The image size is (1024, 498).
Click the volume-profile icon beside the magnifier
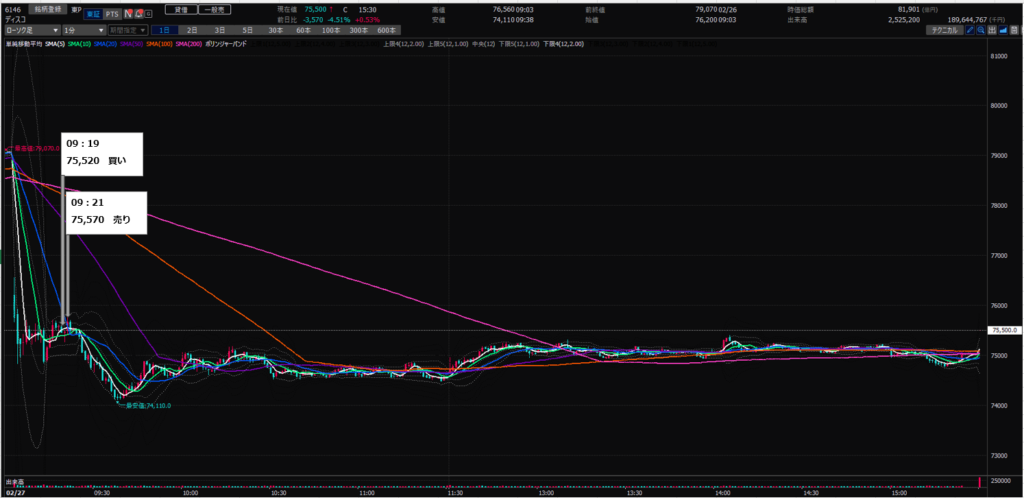click(x=991, y=32)
